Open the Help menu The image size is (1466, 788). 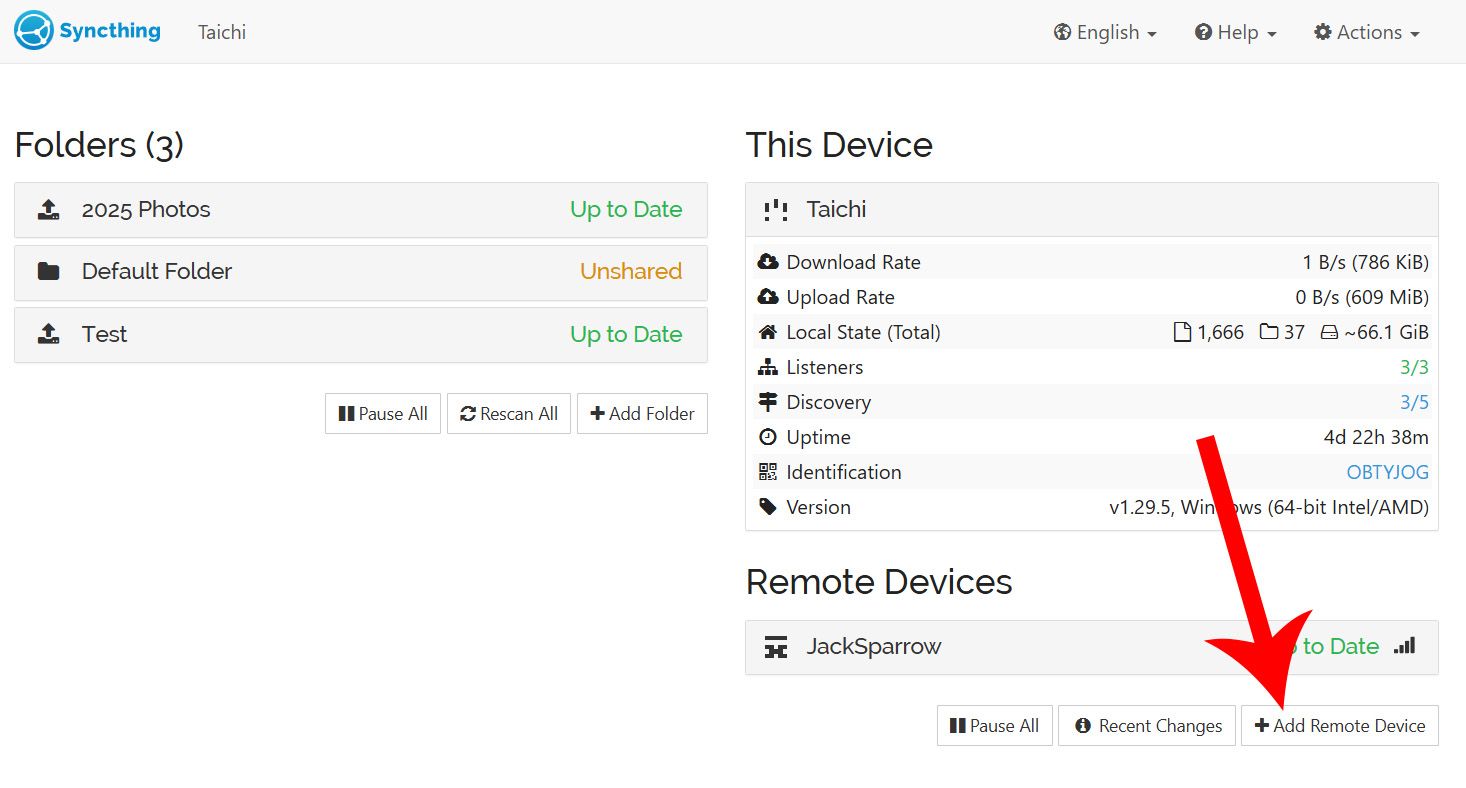pos(1236,32)
